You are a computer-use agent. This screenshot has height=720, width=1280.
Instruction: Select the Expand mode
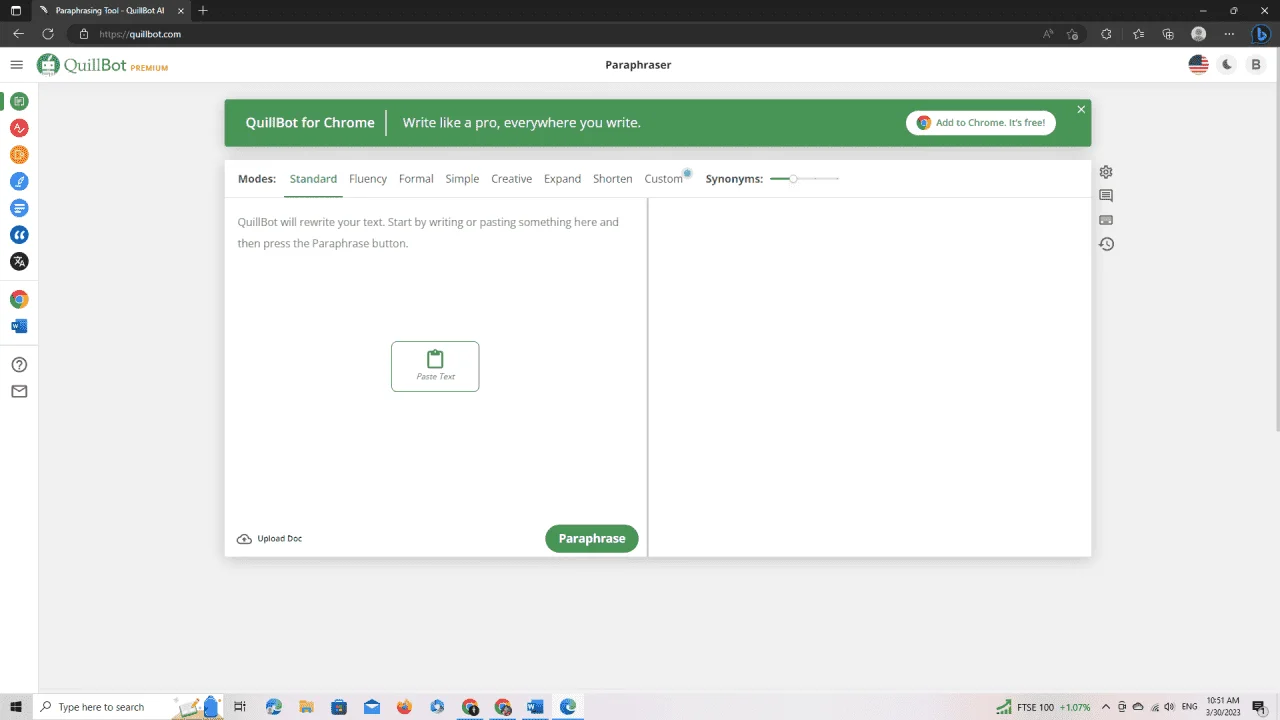point(562,179)
